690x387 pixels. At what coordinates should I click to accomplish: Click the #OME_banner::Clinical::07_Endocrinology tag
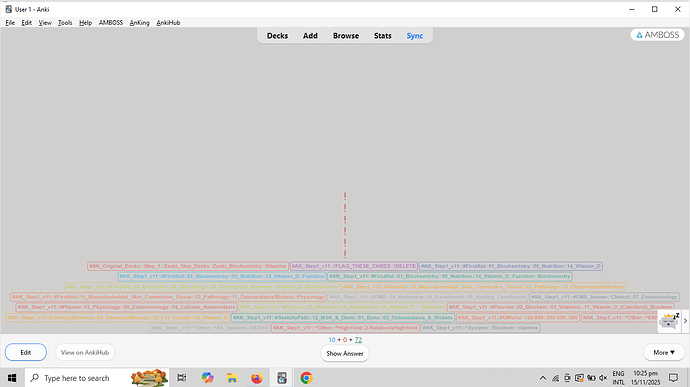(604, 297)
